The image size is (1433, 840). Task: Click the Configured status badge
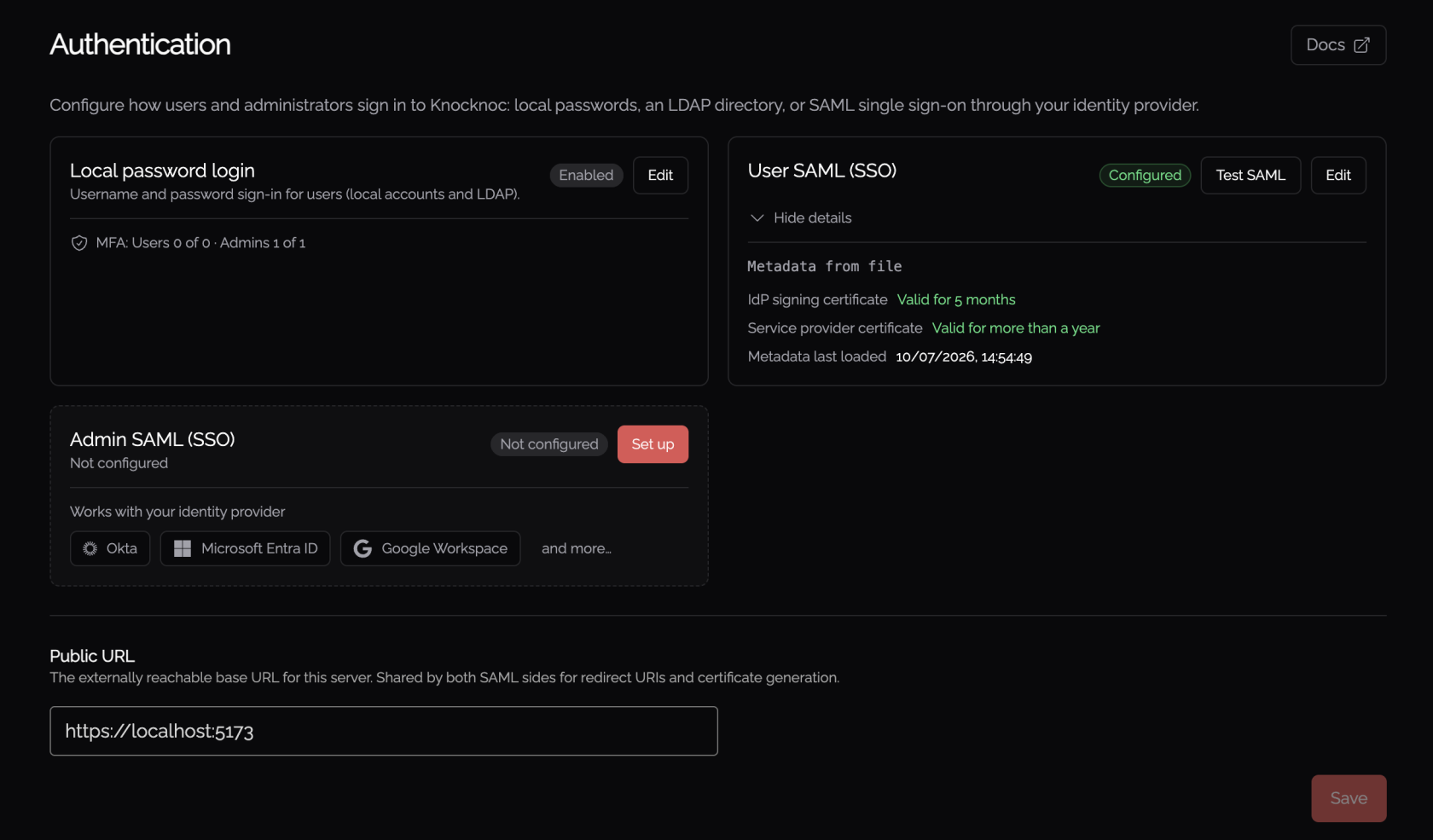pyautogui.click(x=1145, y=175)
